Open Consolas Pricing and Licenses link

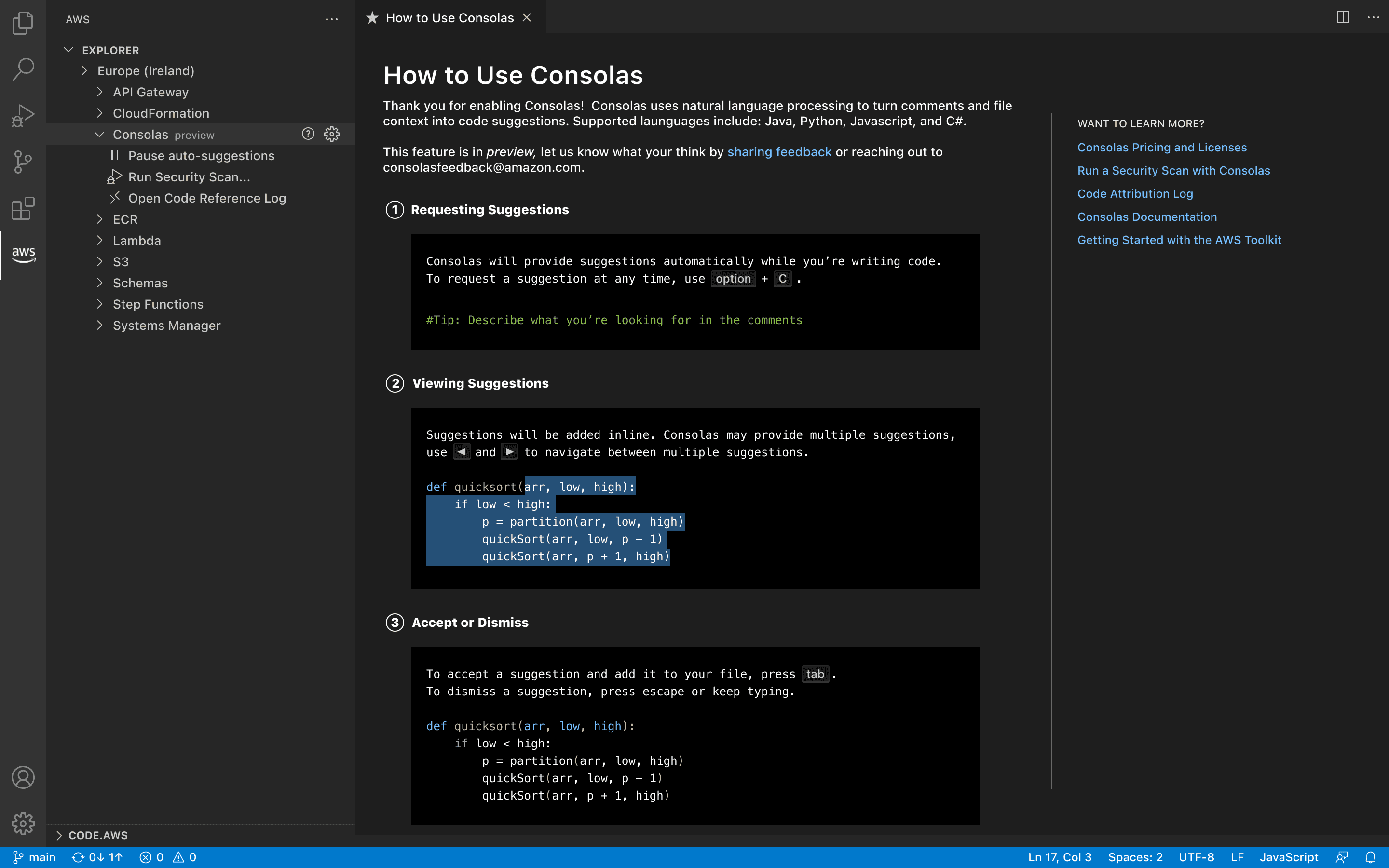(x=1162, y=148)
